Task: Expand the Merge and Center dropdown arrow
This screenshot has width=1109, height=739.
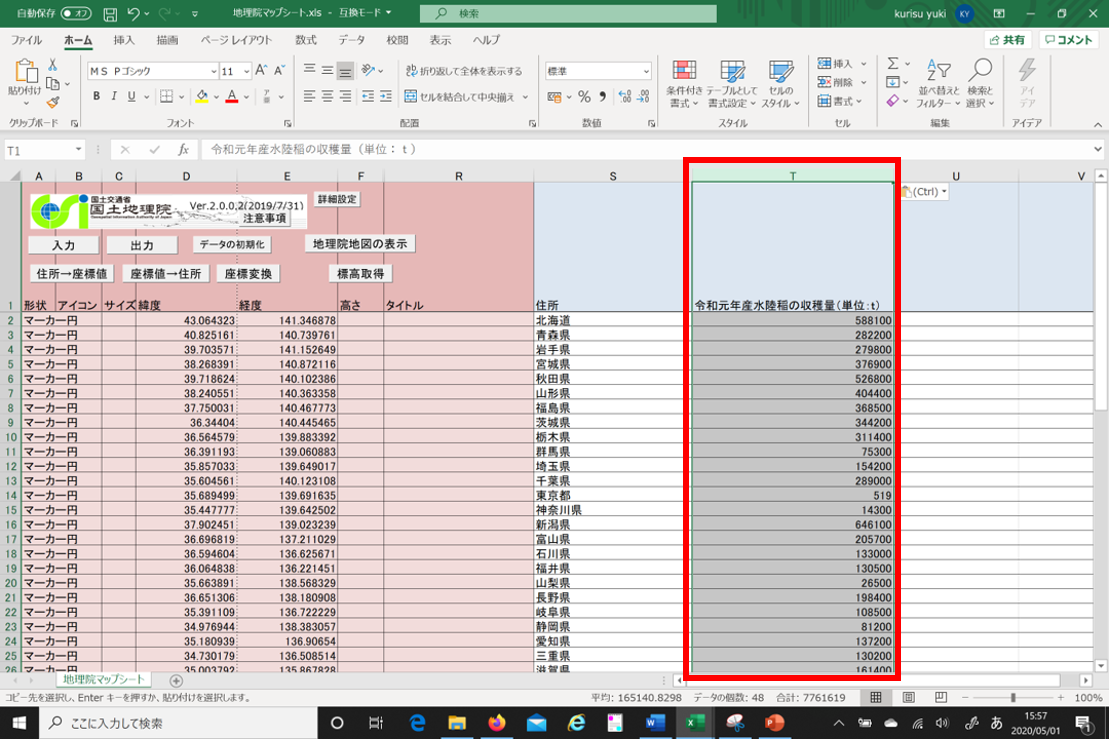Action: (526, 97)
